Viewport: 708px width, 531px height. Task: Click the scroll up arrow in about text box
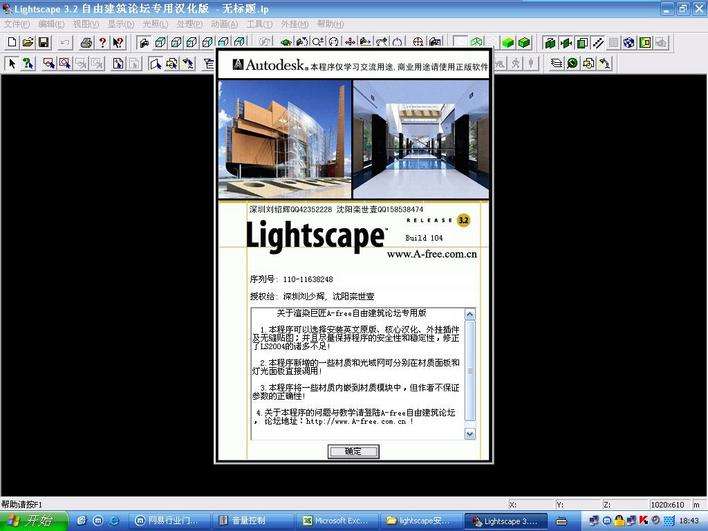coord(470,314)
